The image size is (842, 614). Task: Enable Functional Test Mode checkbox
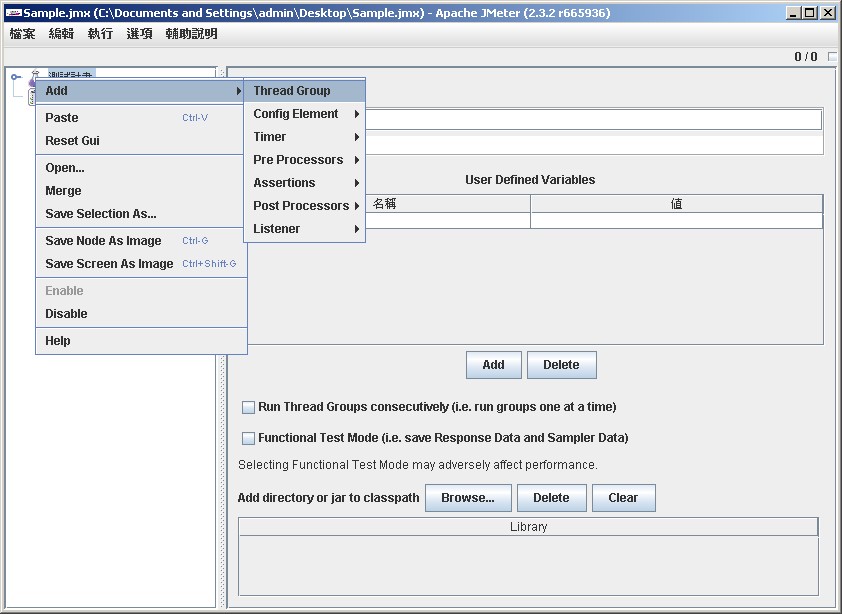point(248,438)
